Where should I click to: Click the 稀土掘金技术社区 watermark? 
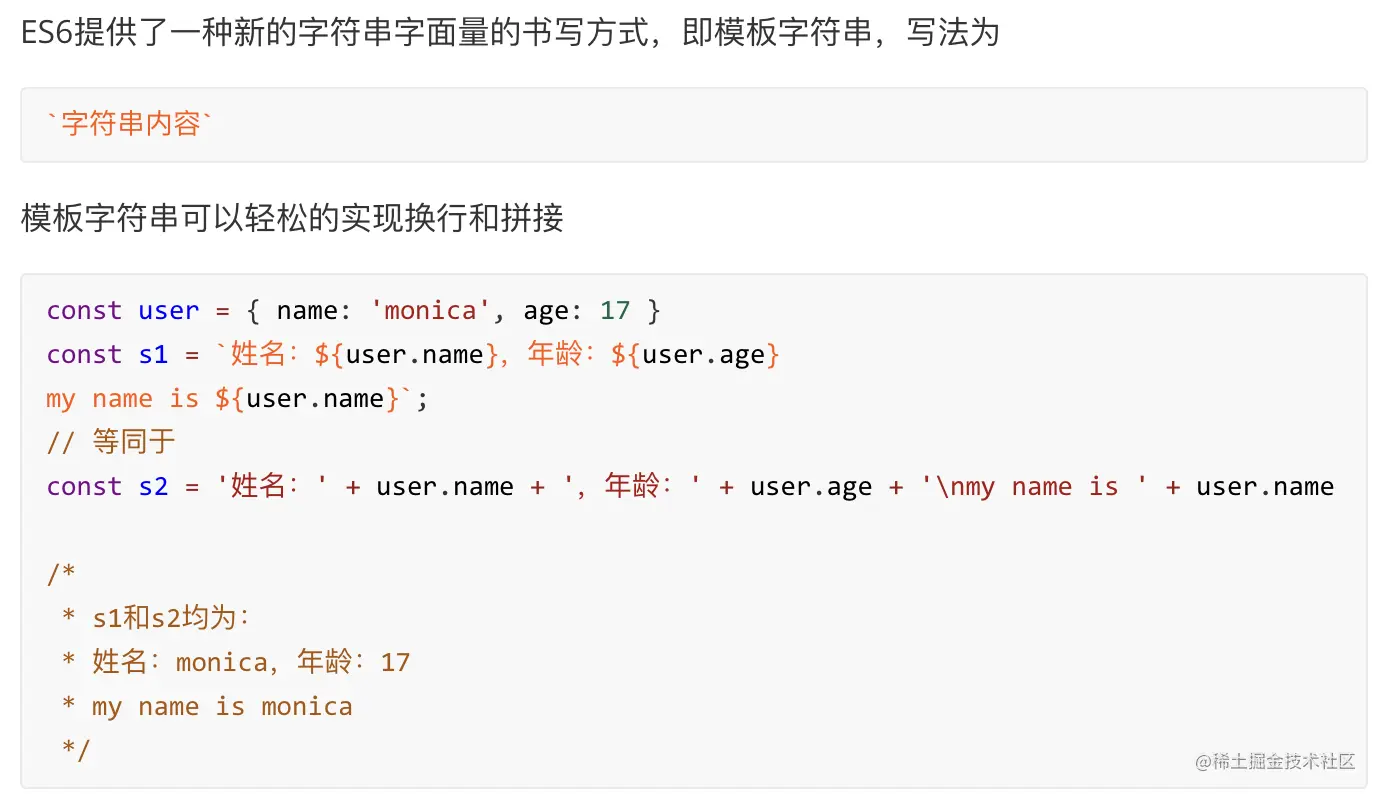coord(1275,761)
